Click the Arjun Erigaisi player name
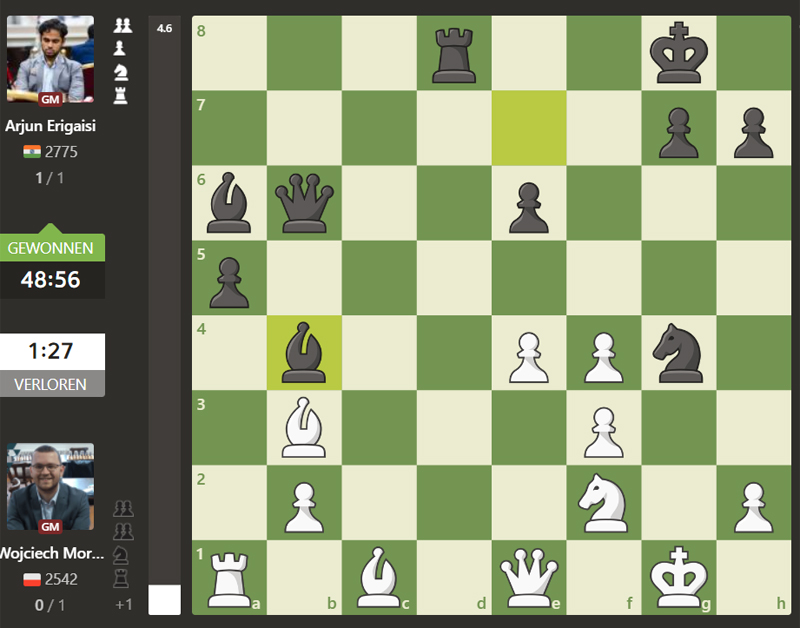800x628 pixels. [50, 126]
